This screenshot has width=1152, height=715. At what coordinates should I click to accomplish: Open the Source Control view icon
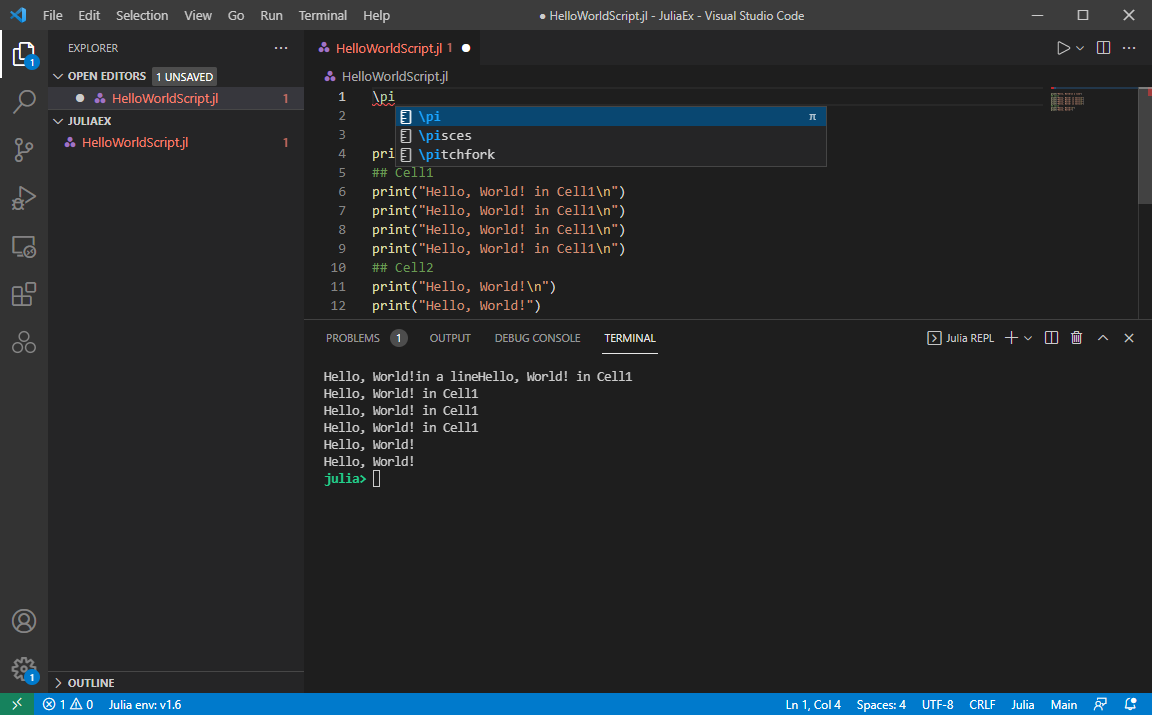(x=24, y=150)
